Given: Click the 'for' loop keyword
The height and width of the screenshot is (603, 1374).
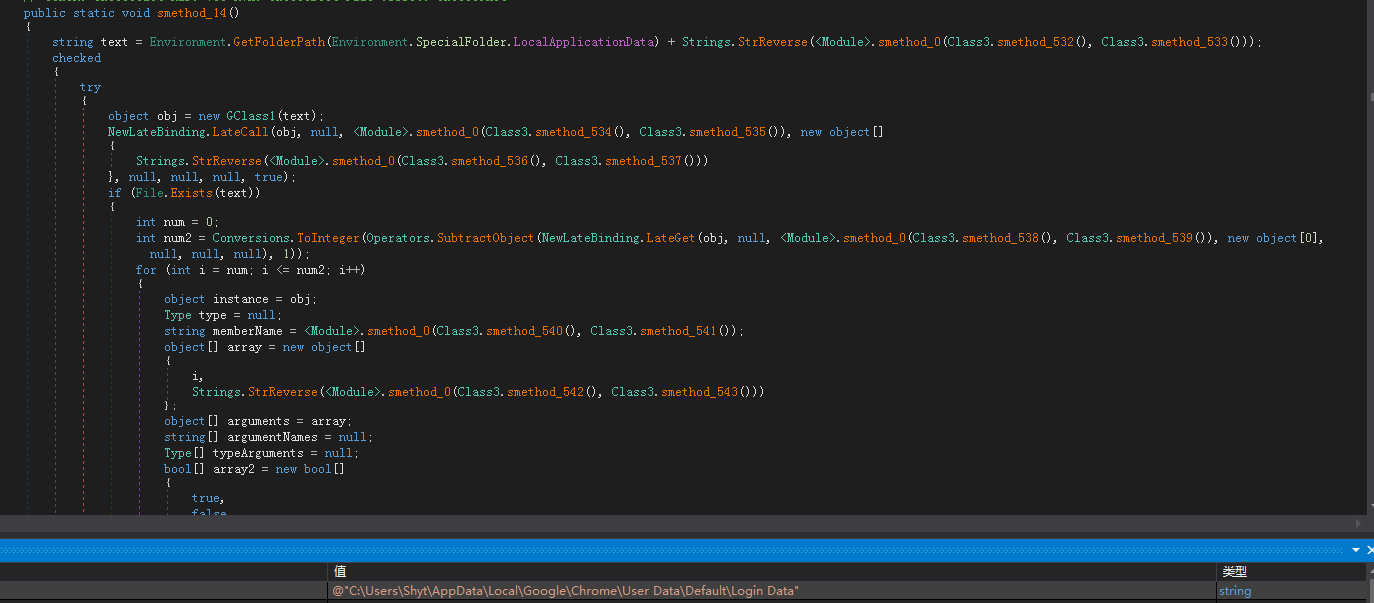Looking at the screenshot, I should [x=147, y=270].
